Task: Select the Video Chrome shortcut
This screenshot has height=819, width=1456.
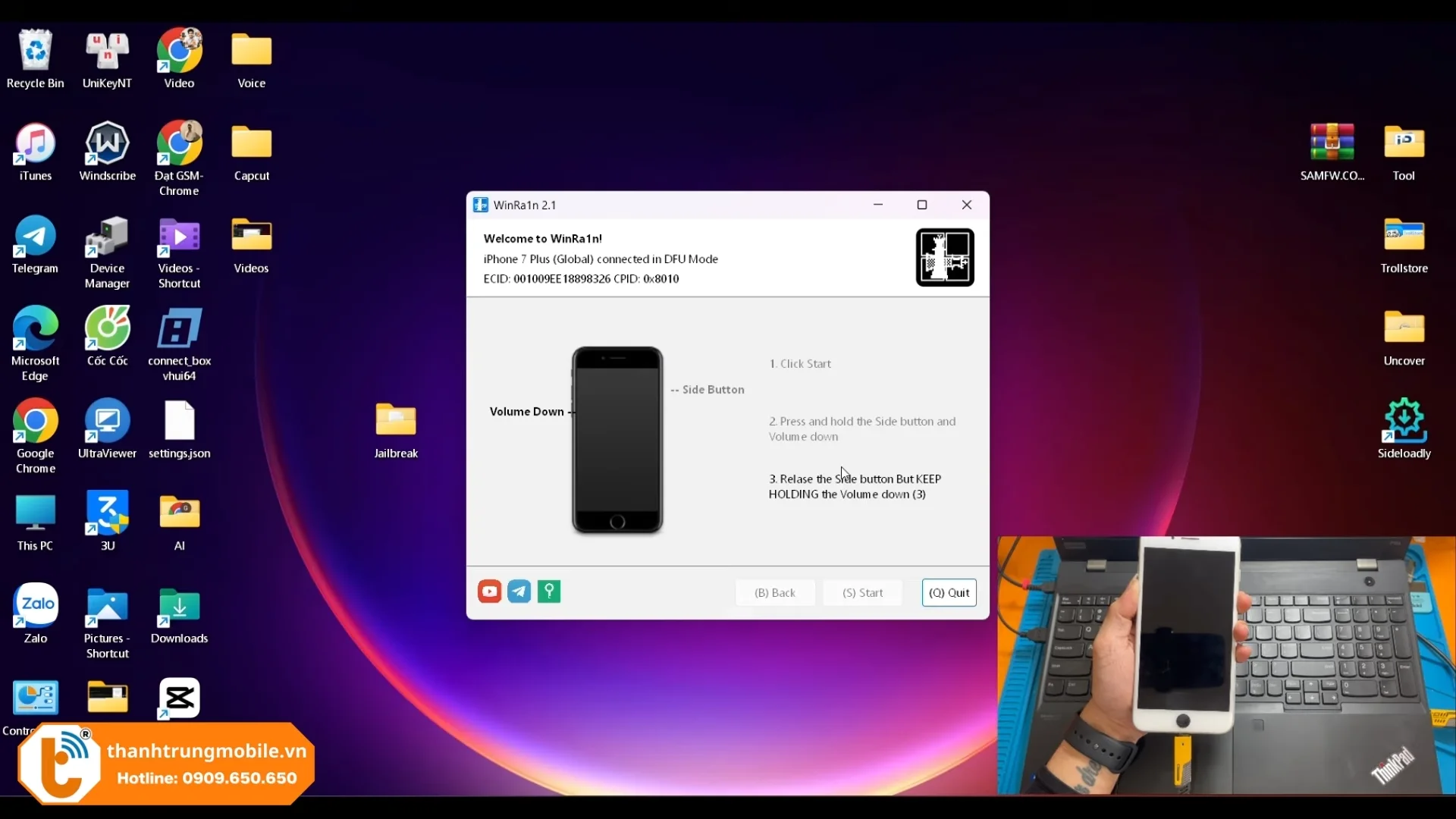Action: (180, 59)
